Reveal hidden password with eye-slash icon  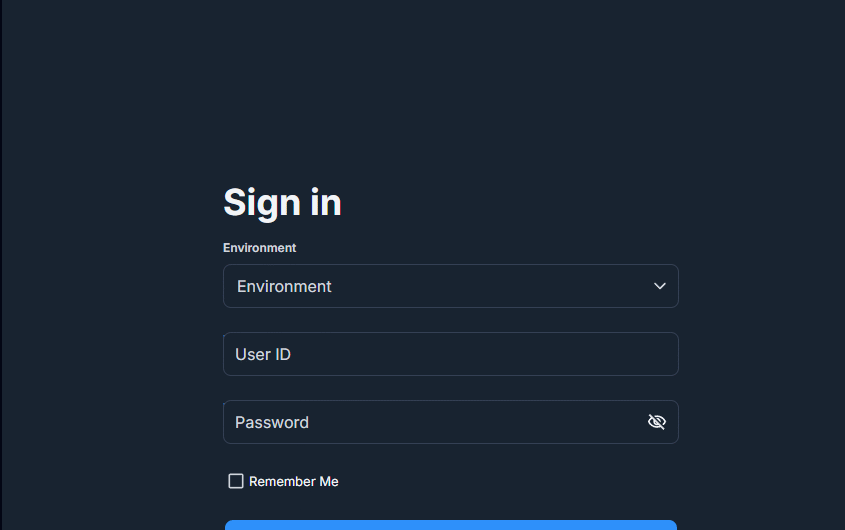click(x=656, y=422)
